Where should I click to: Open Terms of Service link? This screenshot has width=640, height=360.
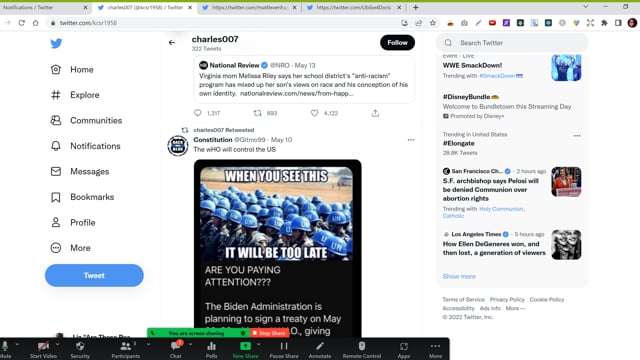click(463, 300)
